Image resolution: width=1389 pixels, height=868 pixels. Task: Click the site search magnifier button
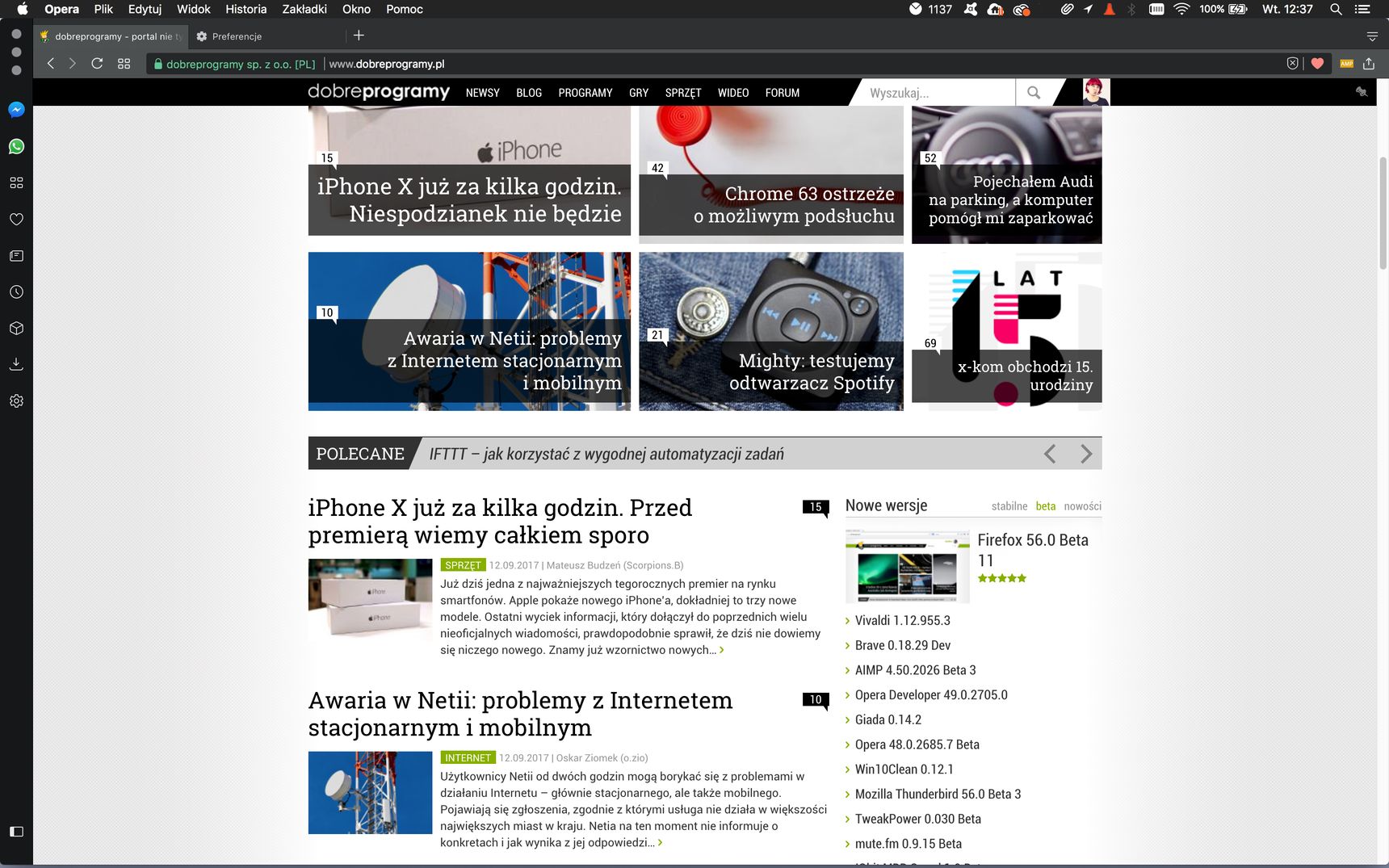point(1034,93)
